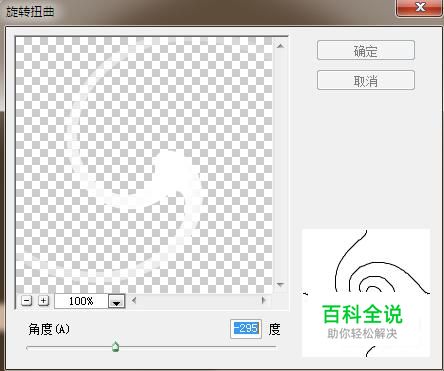Open the 100% zoom dropdown arrow
Viewport: 444px width, 371px height.
(116, 301)
